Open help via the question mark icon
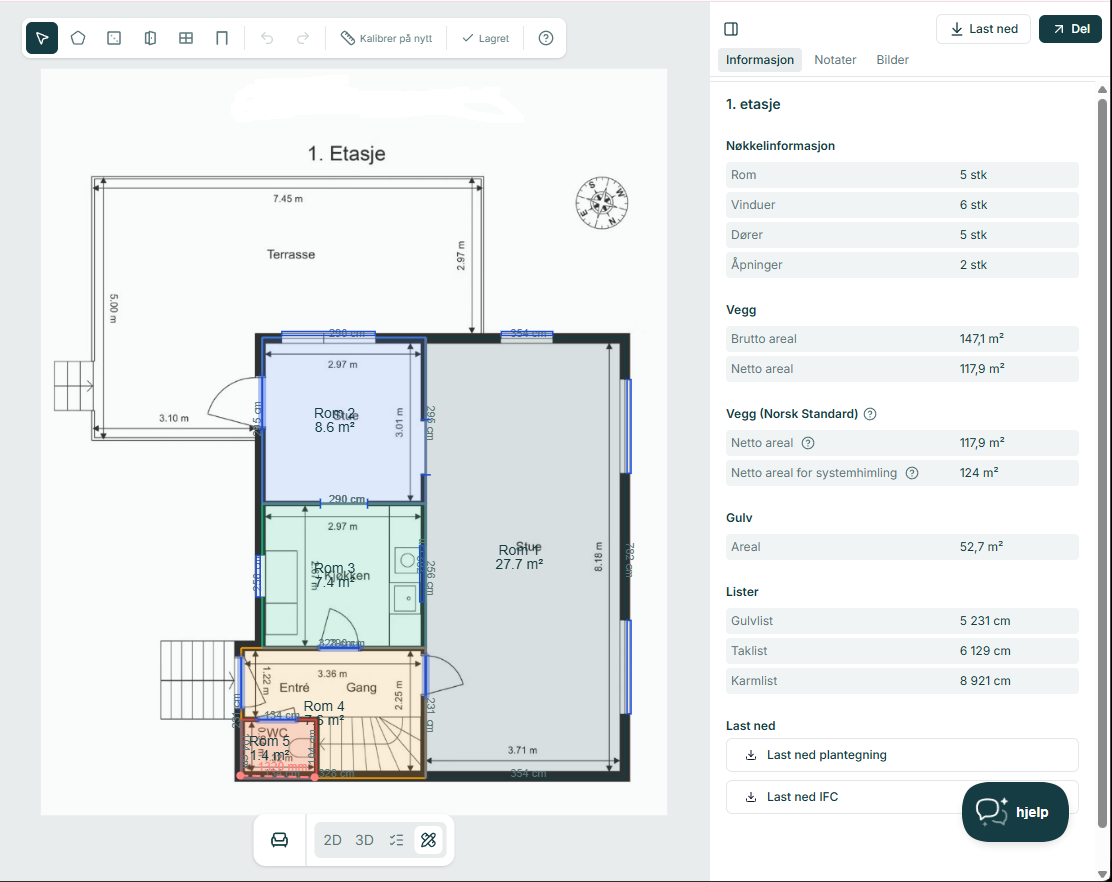 pyautogui.click(x=545, y=38)
